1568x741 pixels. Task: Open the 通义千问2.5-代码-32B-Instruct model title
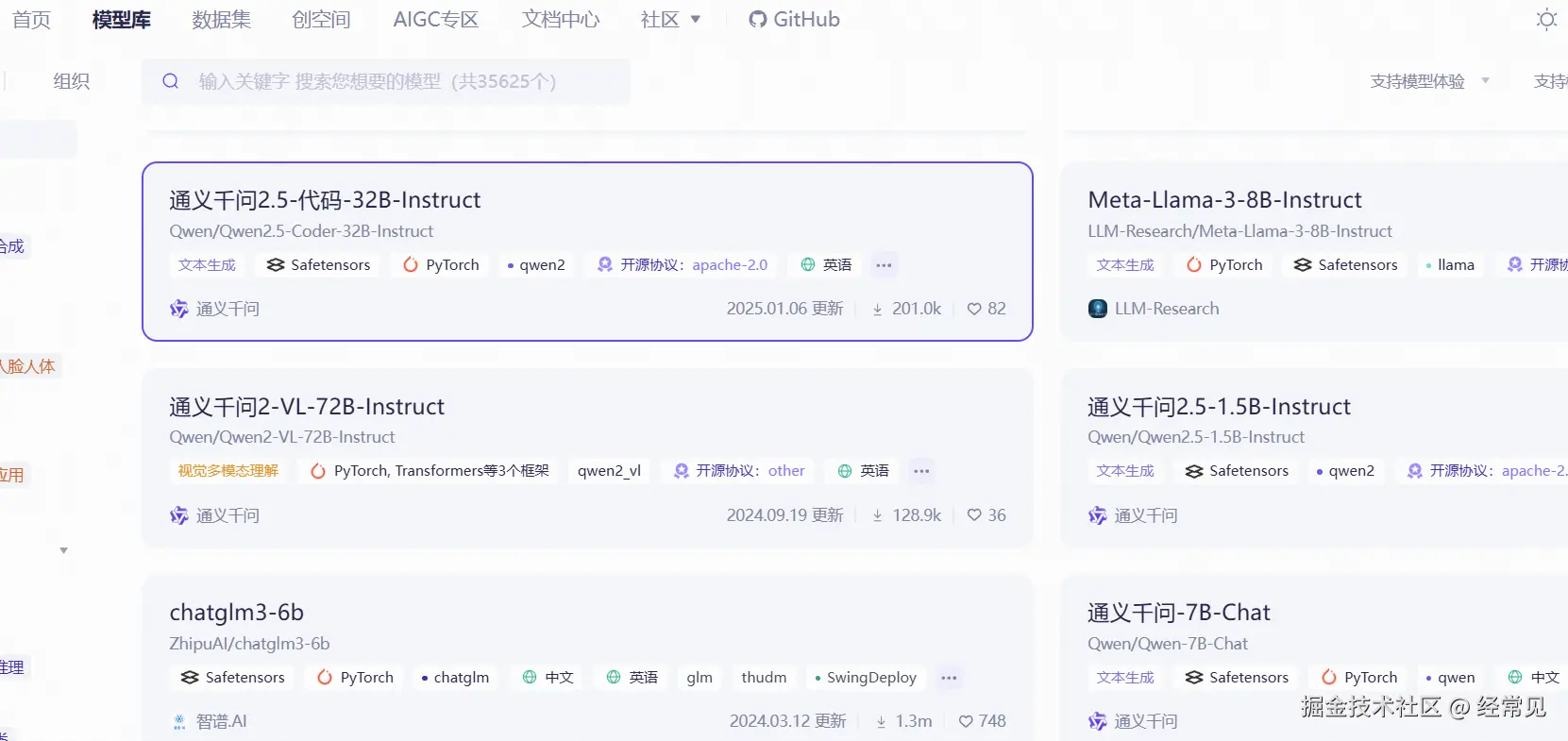pyautogui.click(x=325, y=200)
